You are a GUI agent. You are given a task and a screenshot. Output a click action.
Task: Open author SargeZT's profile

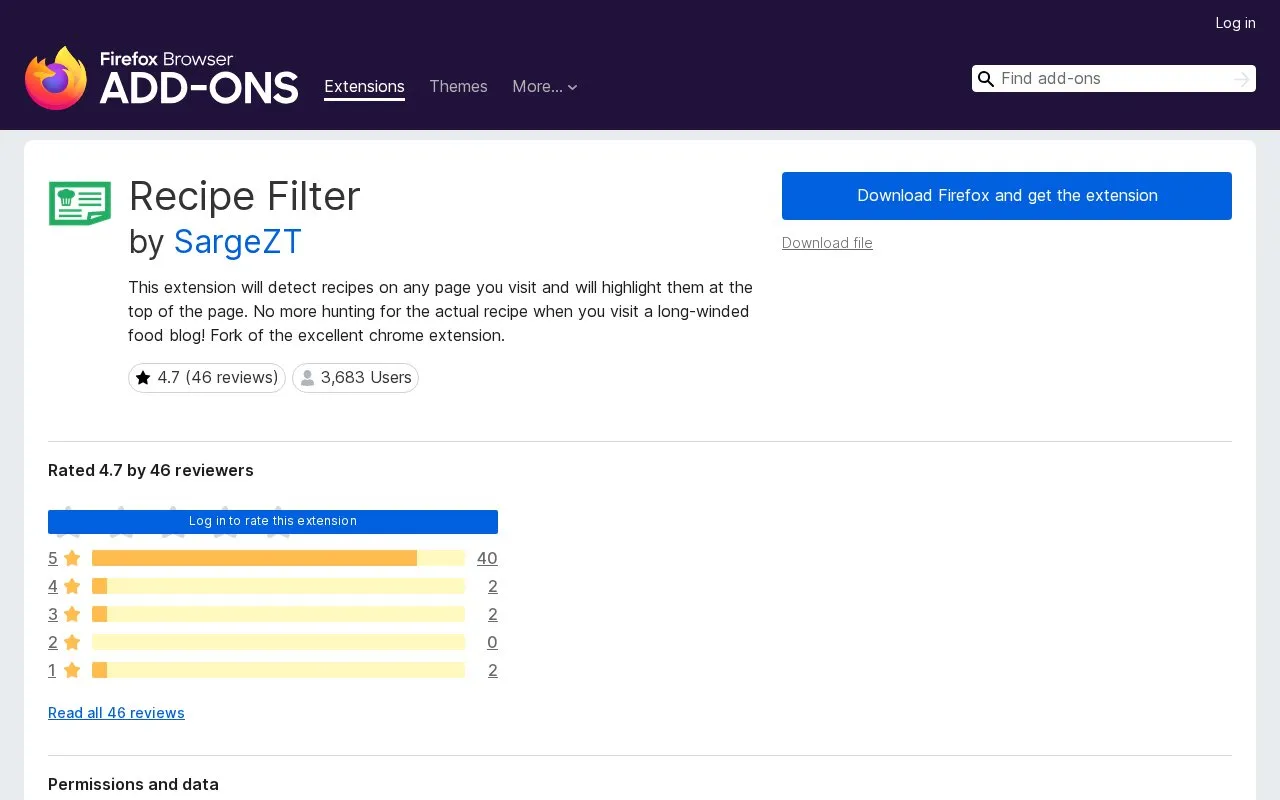238,242
